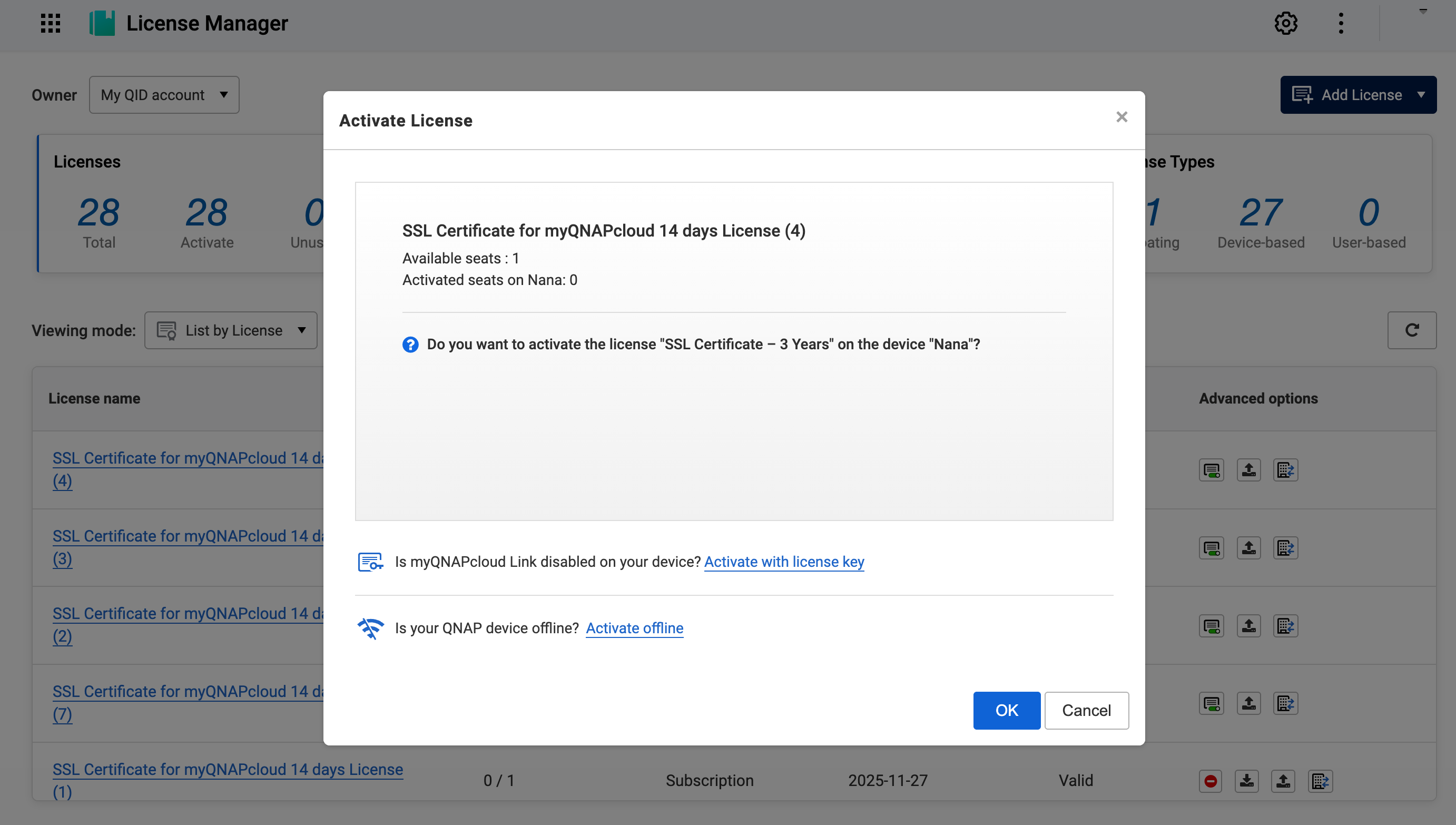
Task: Open the settings gear icon
Action: pos(1285,23)
